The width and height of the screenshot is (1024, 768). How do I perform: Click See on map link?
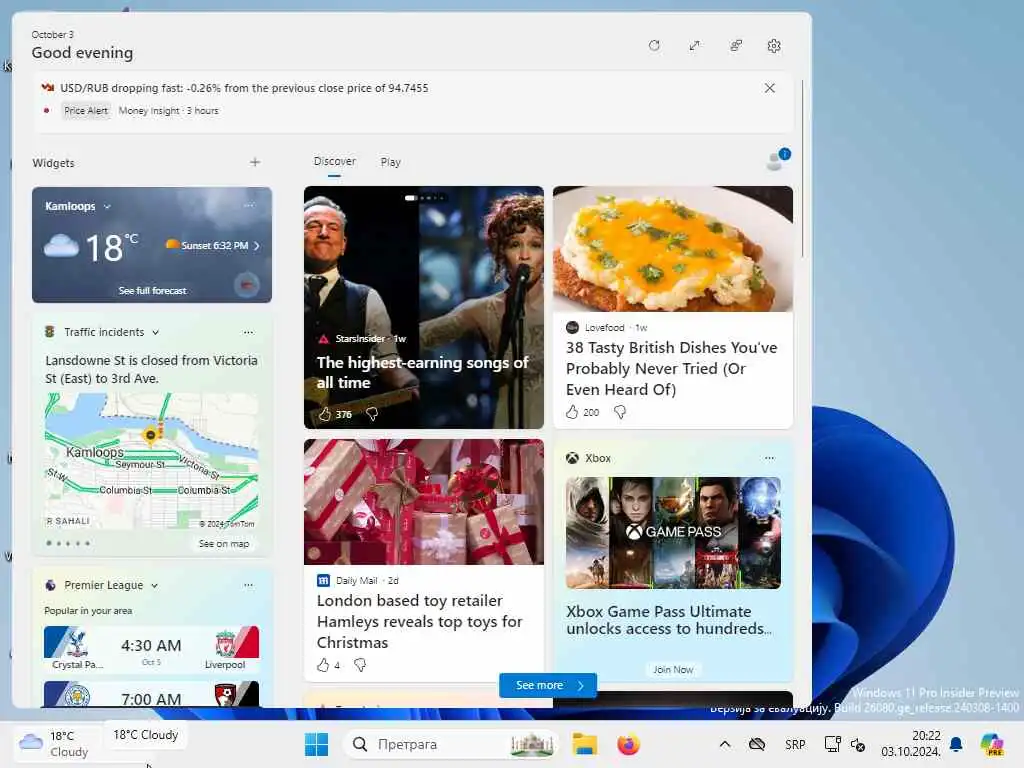[223, 543]
